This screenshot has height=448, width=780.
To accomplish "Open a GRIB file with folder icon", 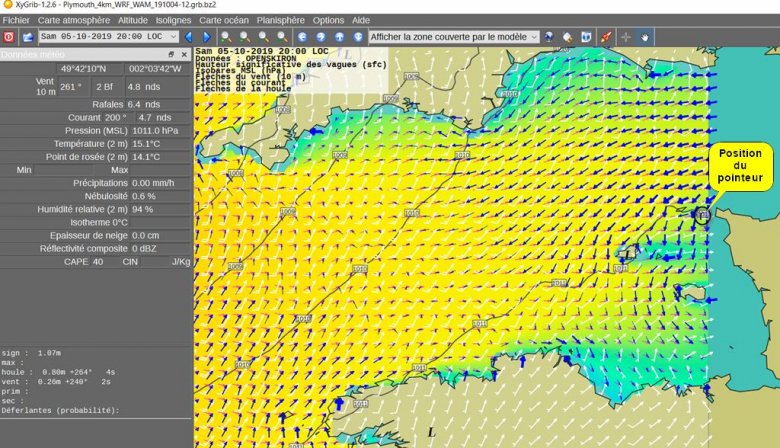I will [x=28, y=37].
